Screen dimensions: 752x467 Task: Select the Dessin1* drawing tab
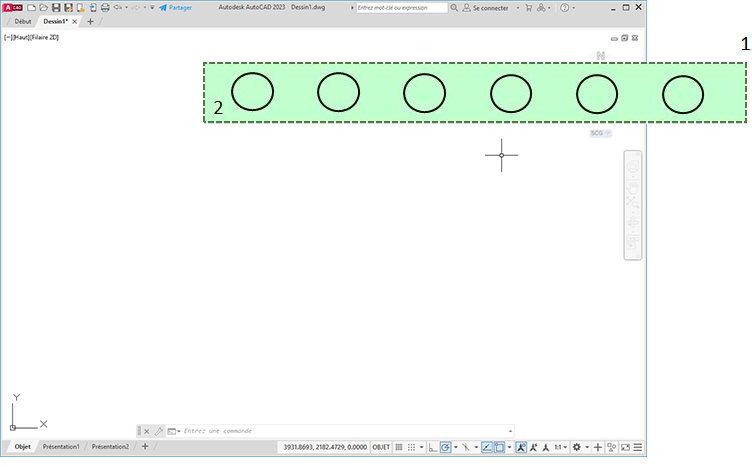56,22
